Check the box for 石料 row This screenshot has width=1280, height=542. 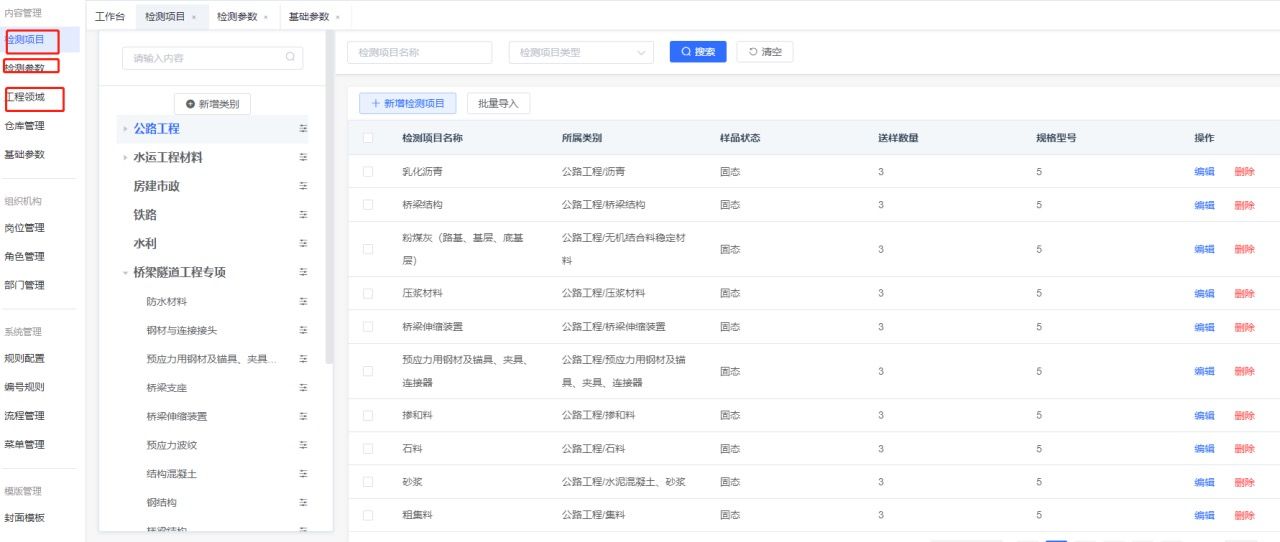click(x=368, y=449)
